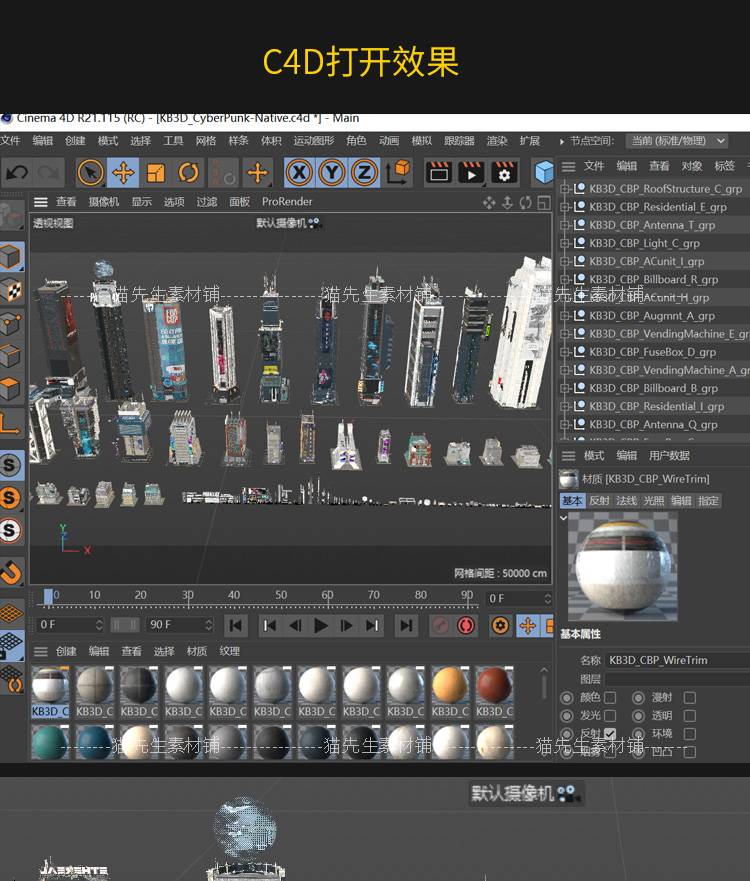Select the Live Selection tool

tap(90, 172)
